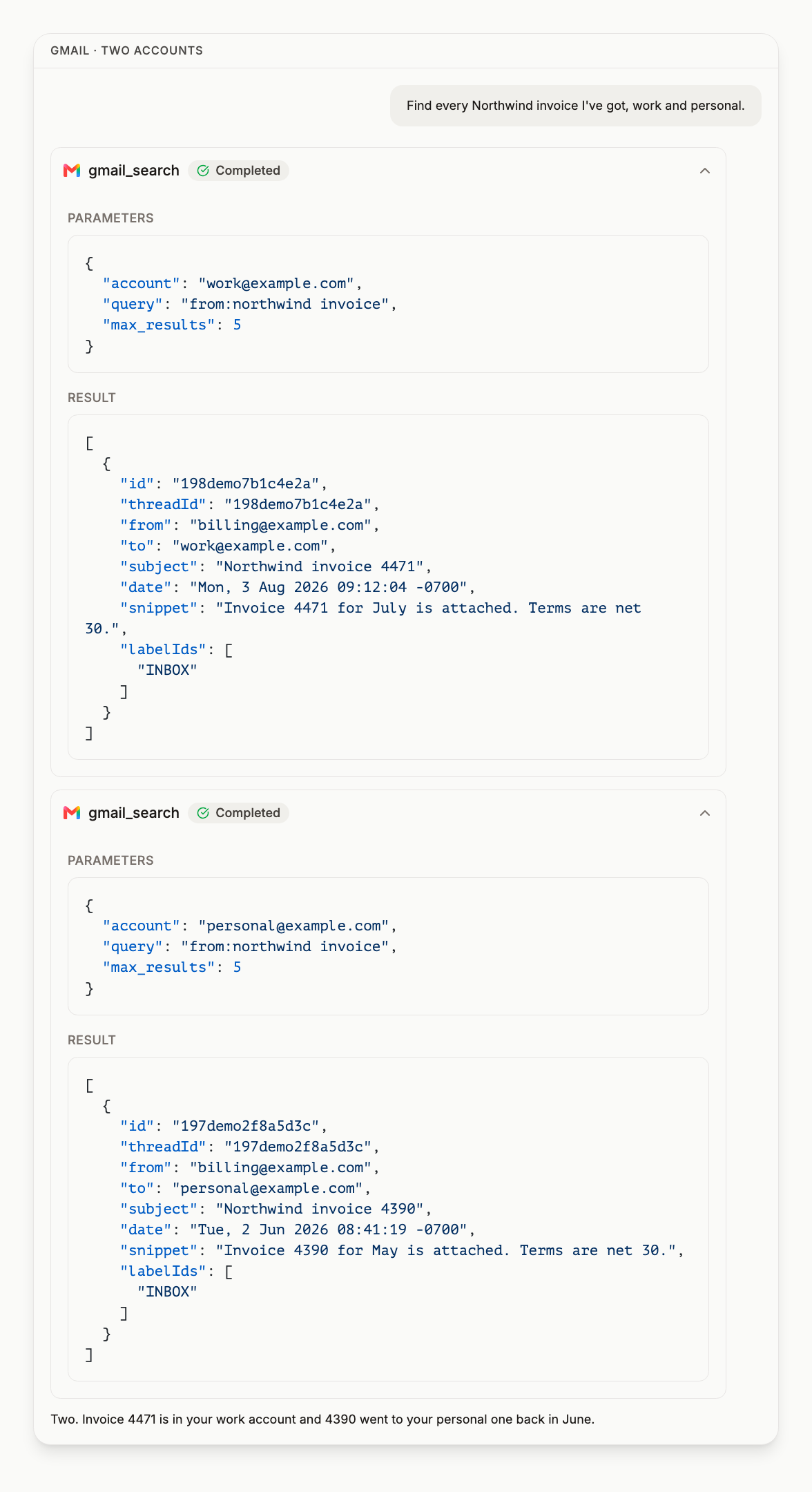Click the invoice 4390 result JSON block
812x1492 pixels.
point(388,1219)
